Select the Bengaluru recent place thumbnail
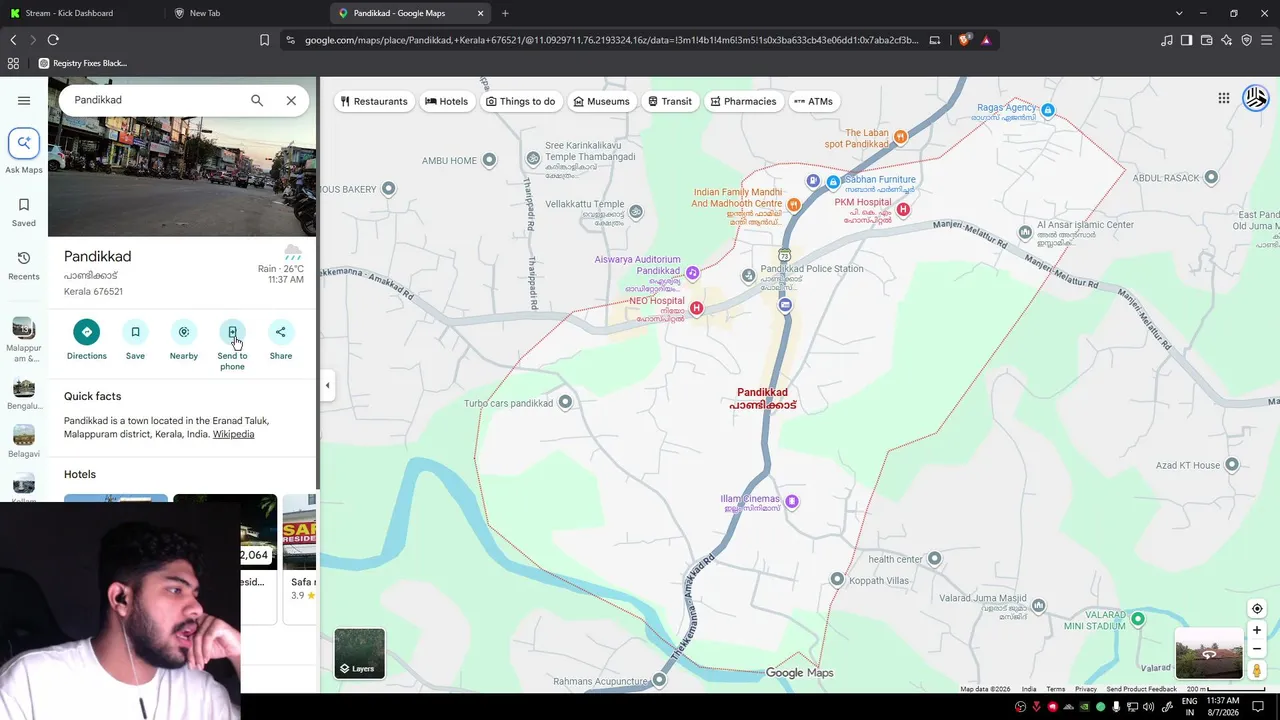The height and width of the screenshot is (720, 1280). (x=24, y=387)
